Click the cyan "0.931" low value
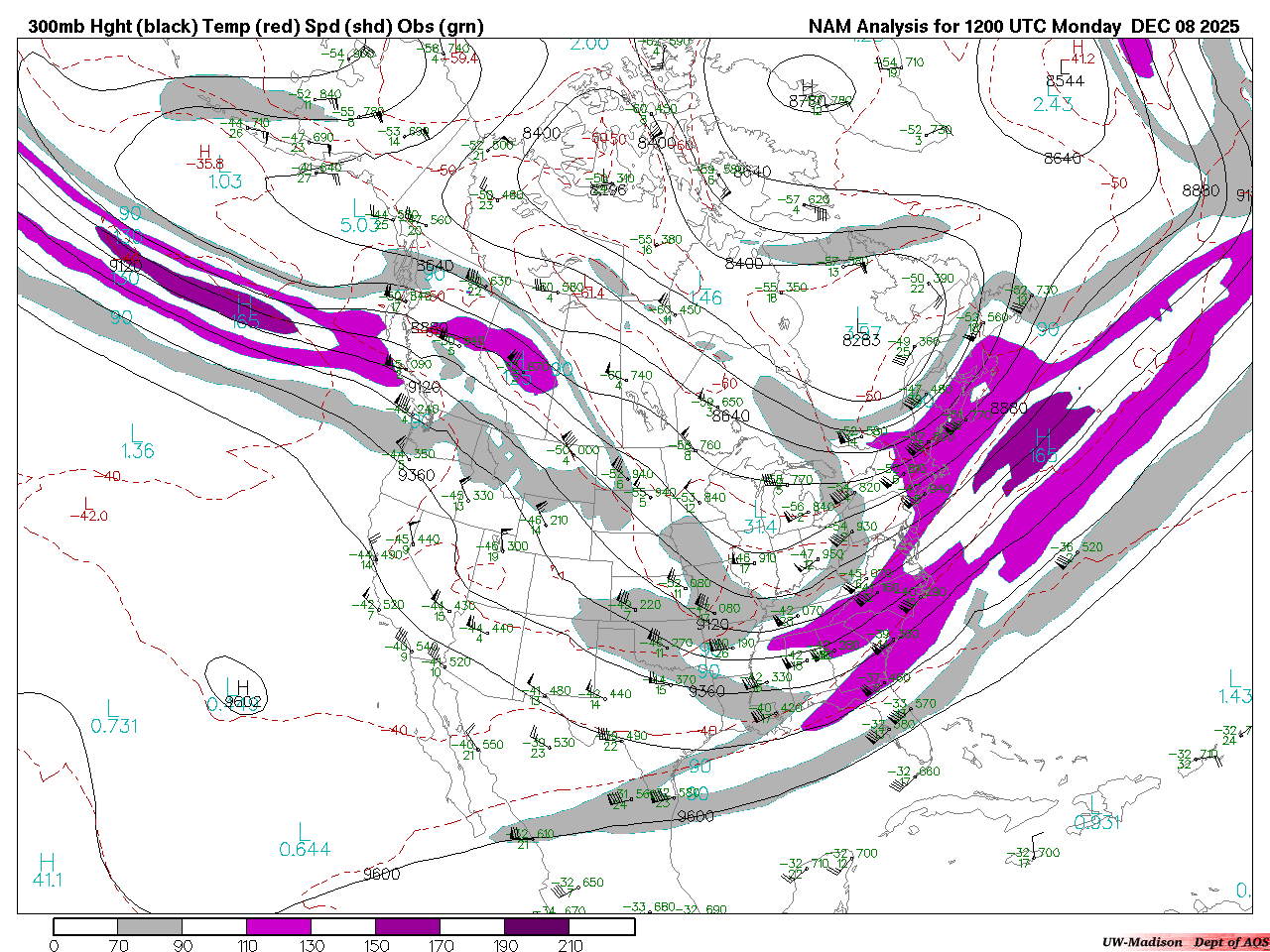Screen dimensions: 1270x952 (1097, 822)
